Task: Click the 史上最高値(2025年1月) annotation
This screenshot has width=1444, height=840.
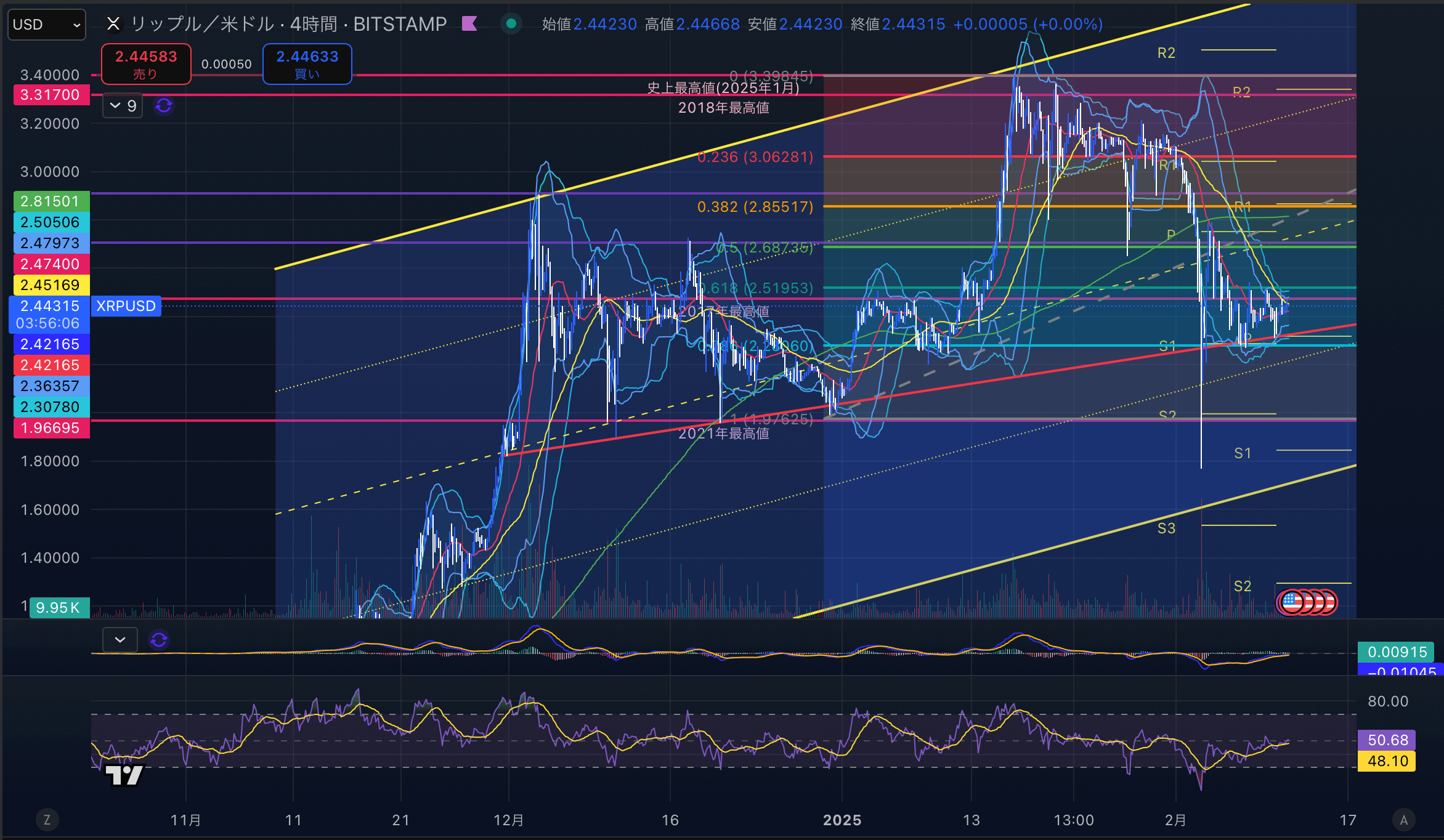Action: click(x=723, y=88)
